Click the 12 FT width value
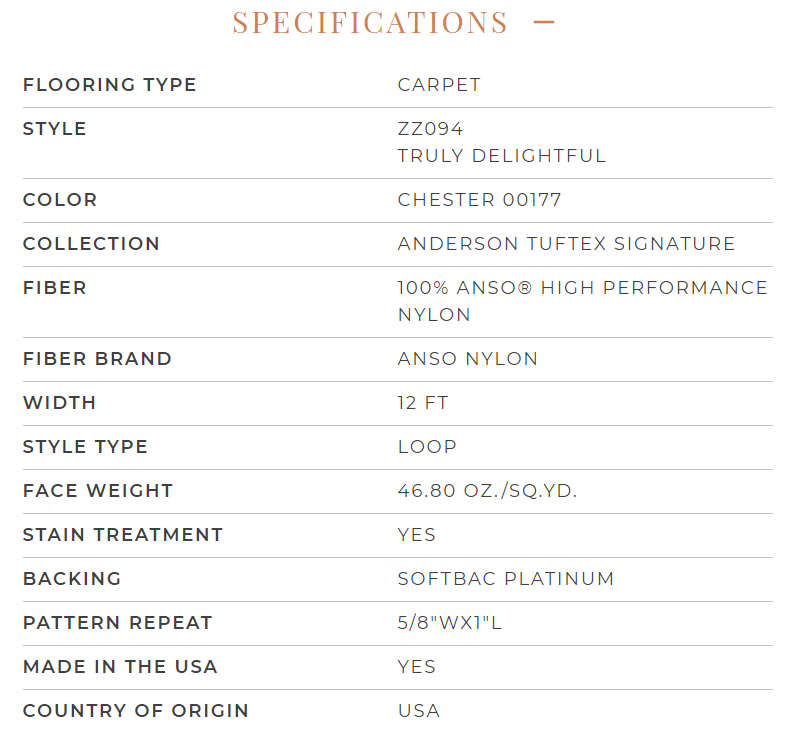 point(423,403)
